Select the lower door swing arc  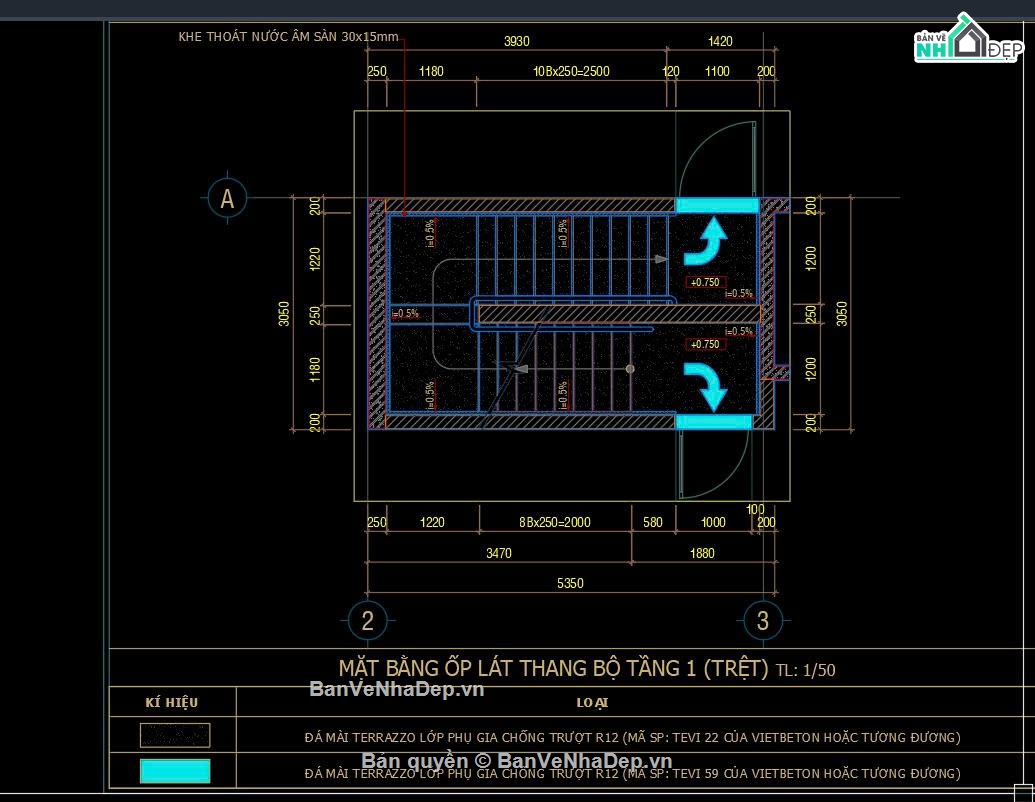[x=714, y=464]
